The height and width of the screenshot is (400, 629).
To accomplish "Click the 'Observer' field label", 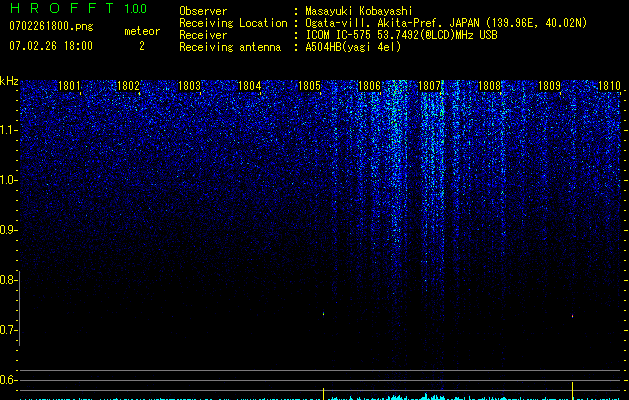I will click(203, 11).
